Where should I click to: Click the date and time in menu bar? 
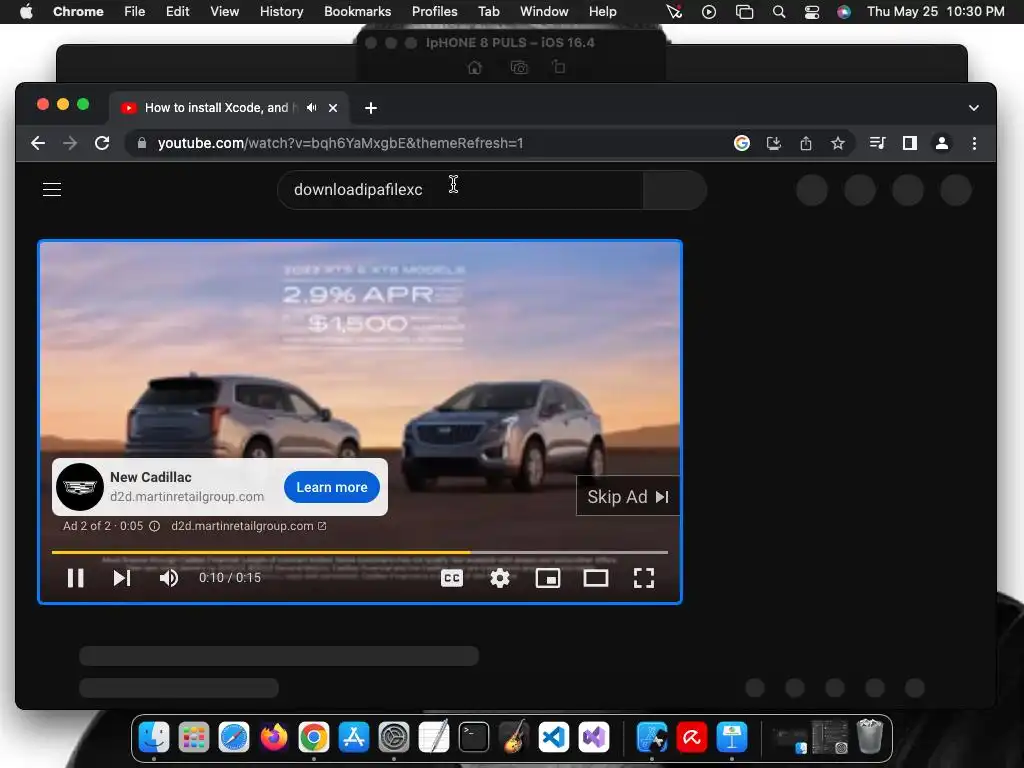tap(935, 11)
